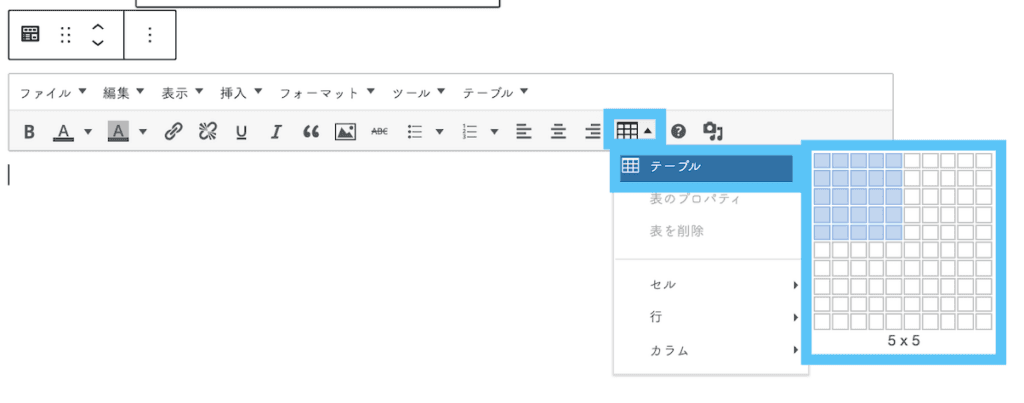Pick the top-left cell of the table size grid
Screen dimensions: 1024x403
822,160
